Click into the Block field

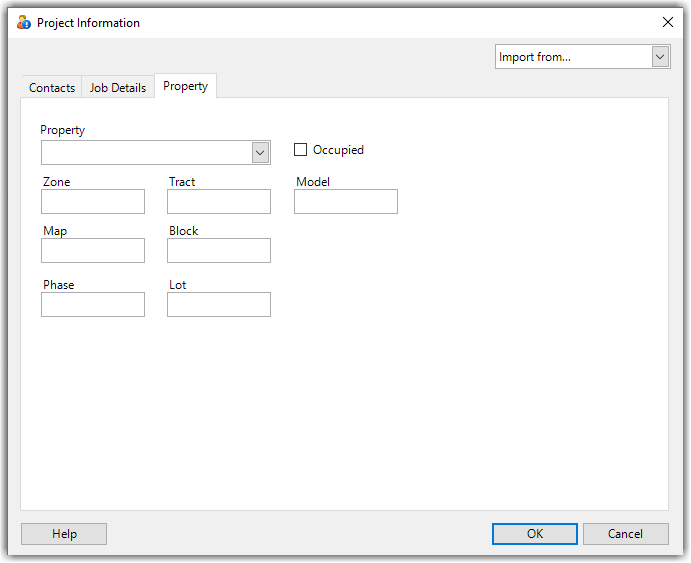219,251
